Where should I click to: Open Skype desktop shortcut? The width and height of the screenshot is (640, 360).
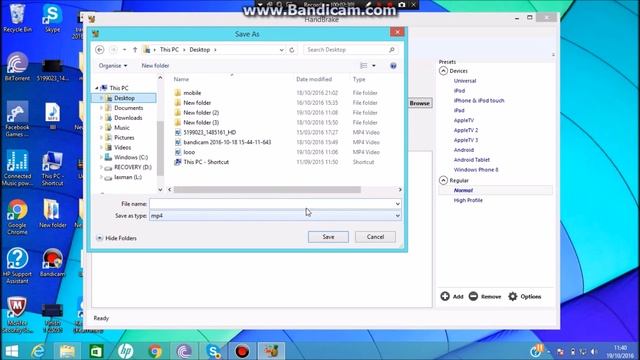[52, 18]
